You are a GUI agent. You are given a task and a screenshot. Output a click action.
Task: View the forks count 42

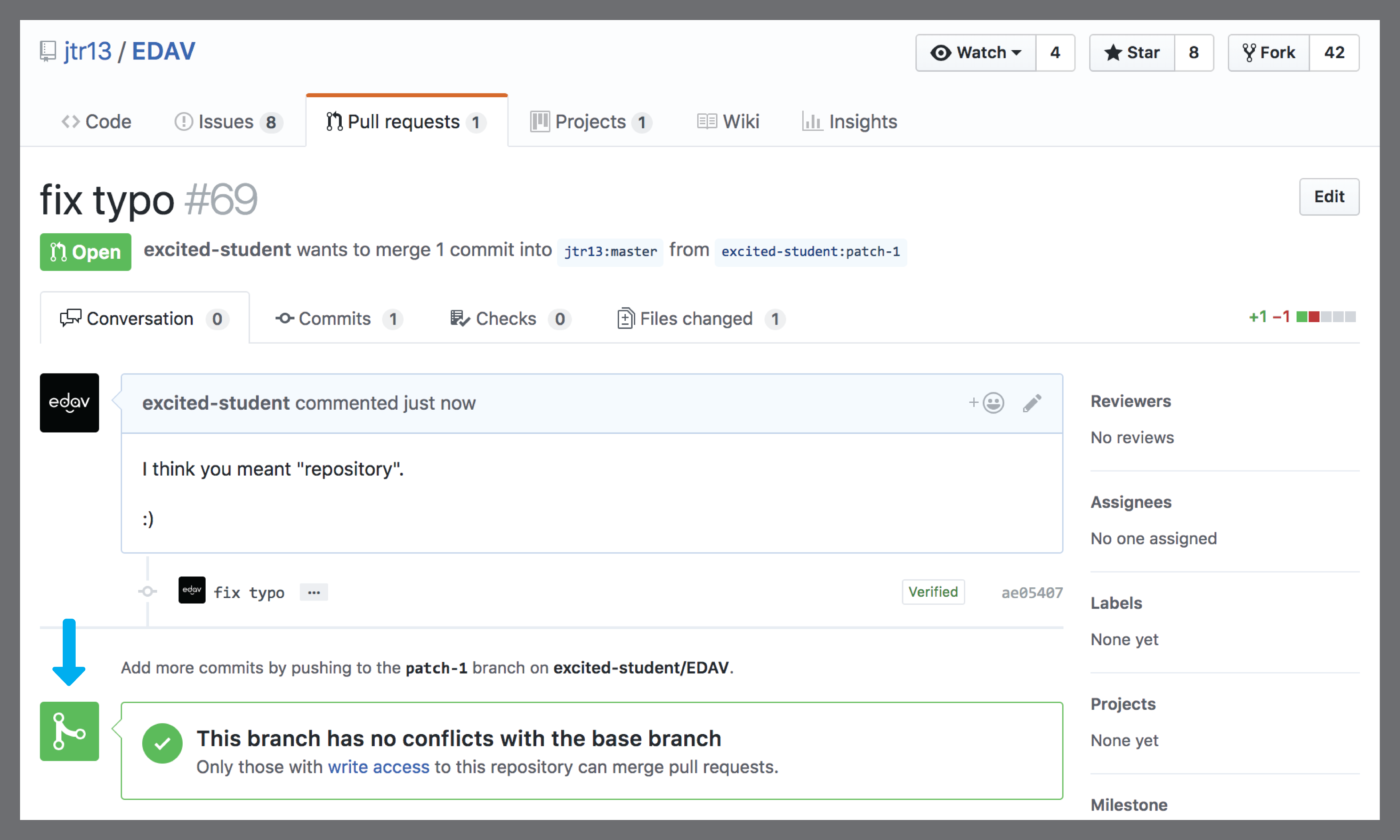click(x=1334, y=53)
